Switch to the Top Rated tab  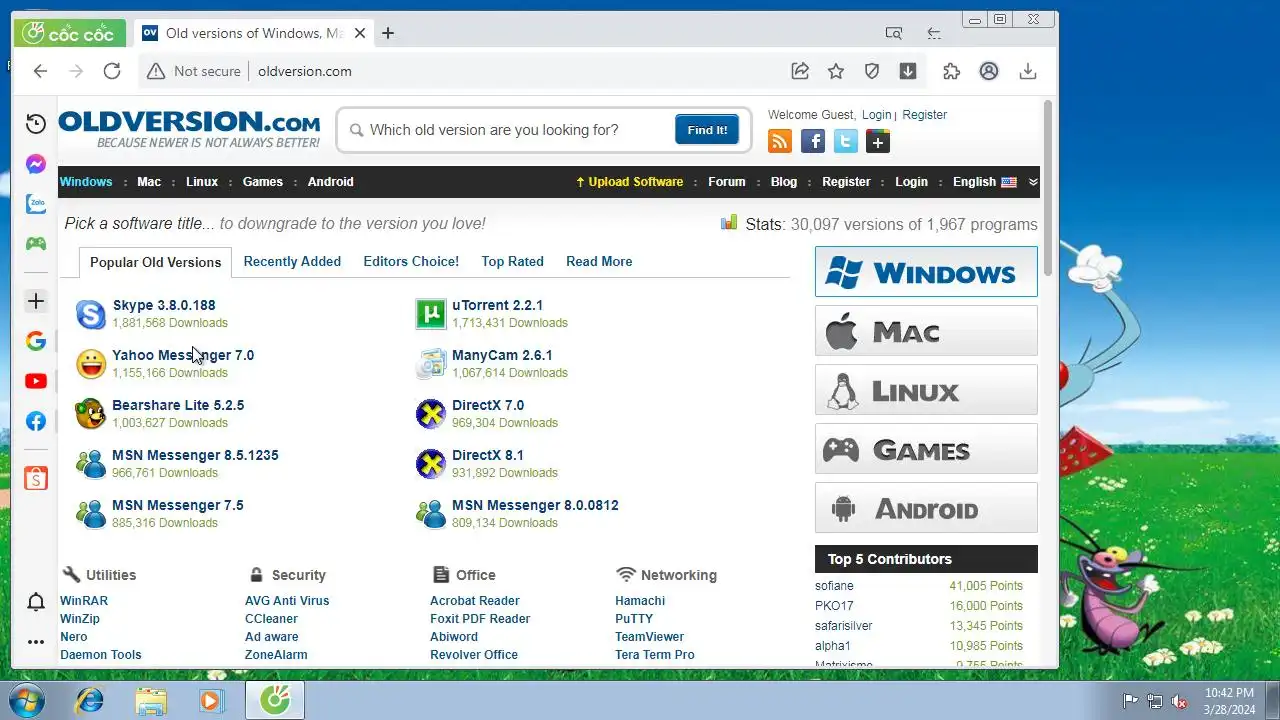[512, 261]
